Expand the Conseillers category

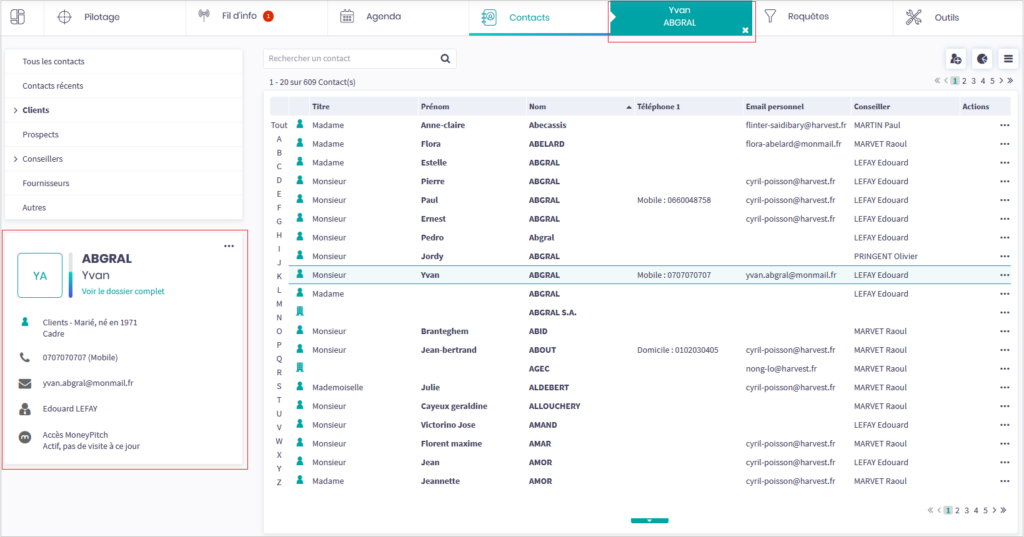[15, 159]
